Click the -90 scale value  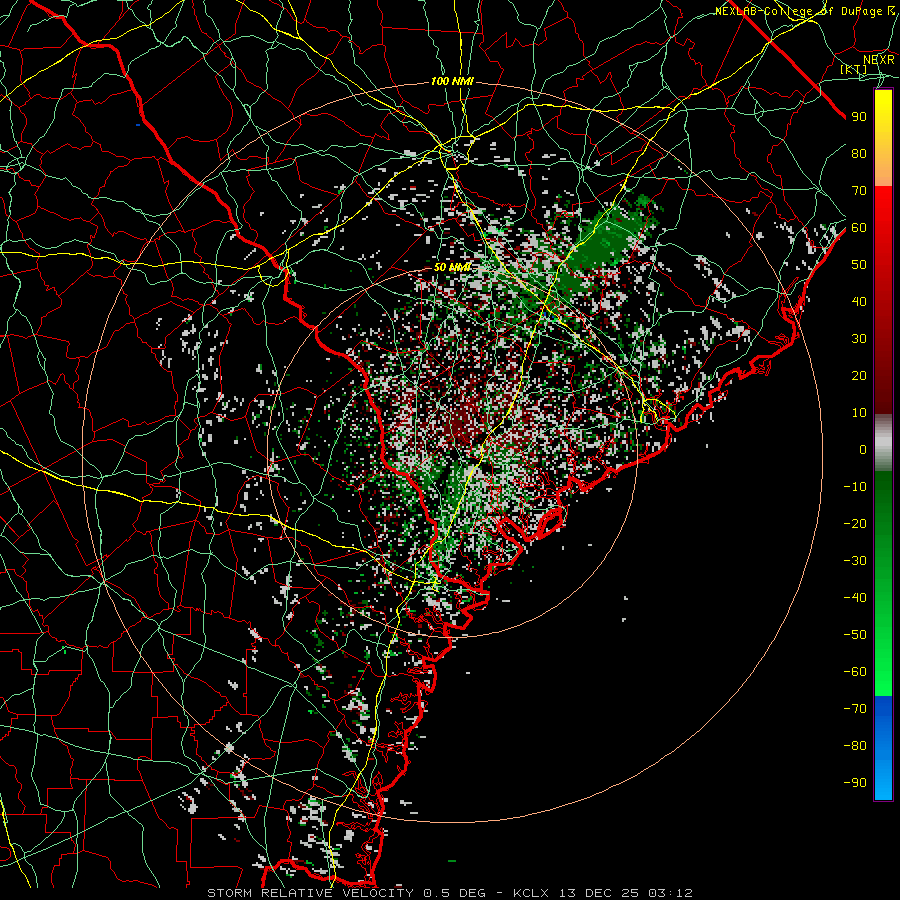tap(855, 783)
